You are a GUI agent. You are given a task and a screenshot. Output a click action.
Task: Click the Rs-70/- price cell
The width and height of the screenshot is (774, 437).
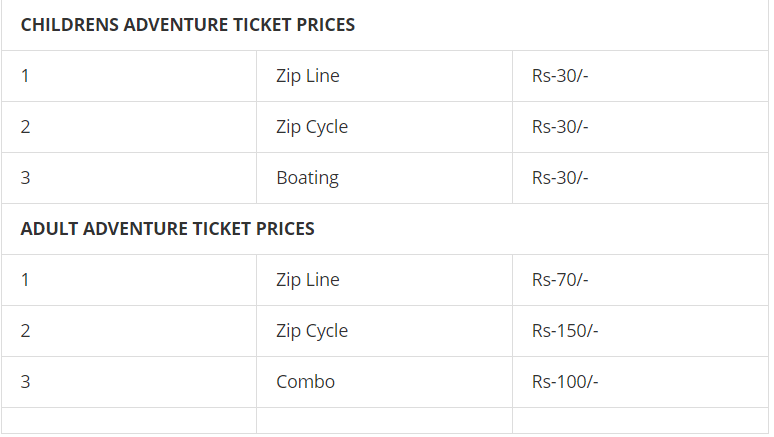pyautogui.click(x=560, y=280)
